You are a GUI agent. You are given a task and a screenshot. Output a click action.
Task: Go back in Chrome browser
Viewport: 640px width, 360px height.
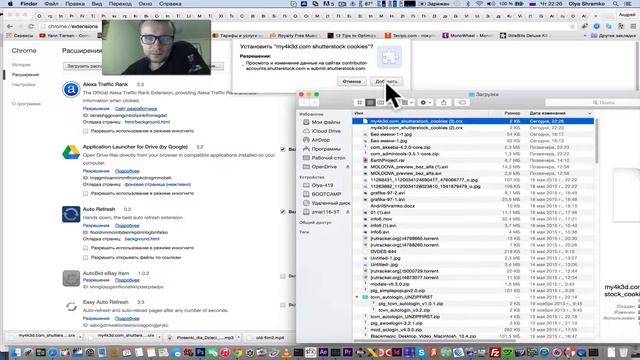pyautogui.click(x=10, y=26)
